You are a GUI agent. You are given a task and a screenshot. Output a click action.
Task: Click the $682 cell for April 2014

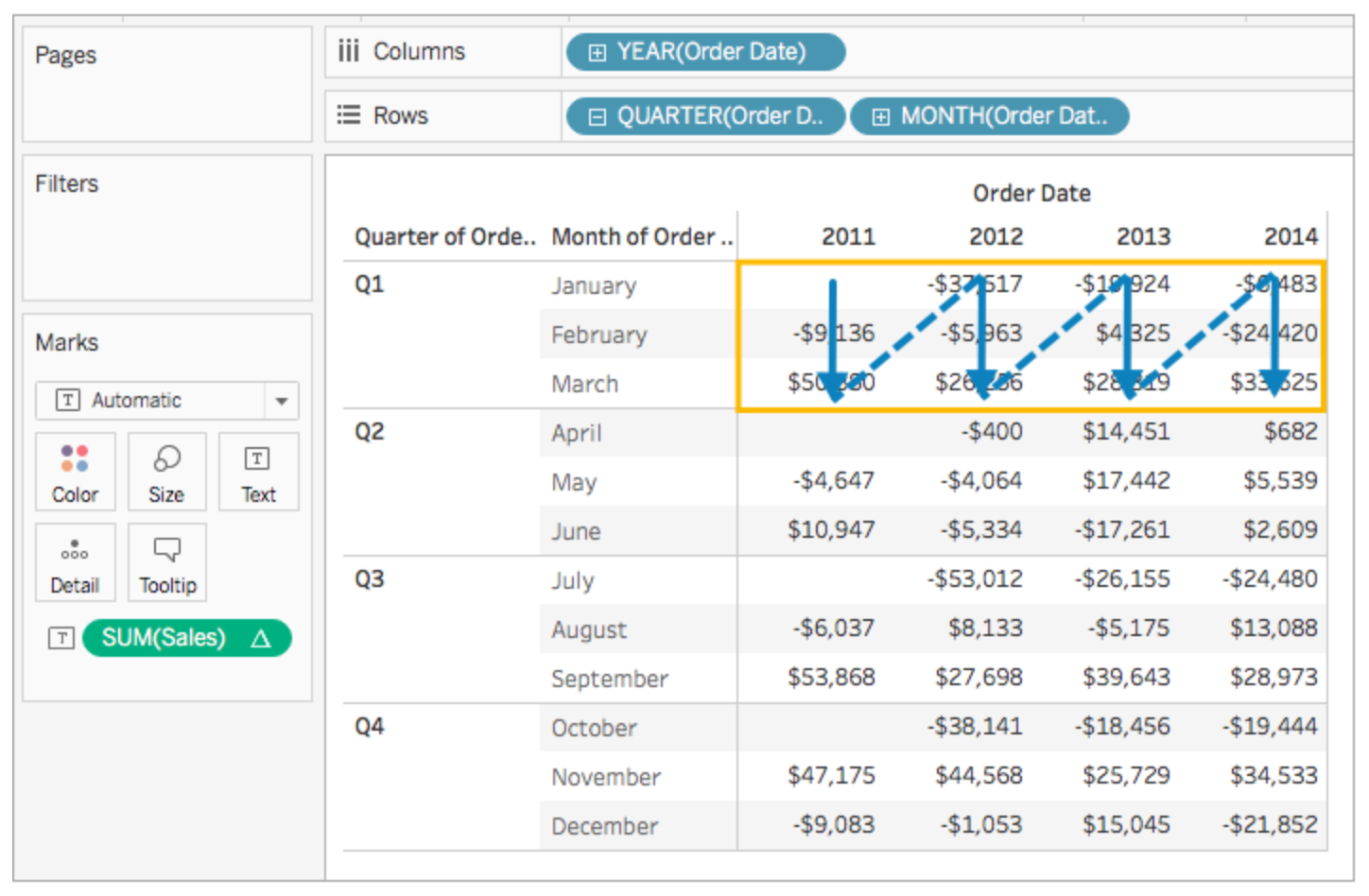[1291, 432]
